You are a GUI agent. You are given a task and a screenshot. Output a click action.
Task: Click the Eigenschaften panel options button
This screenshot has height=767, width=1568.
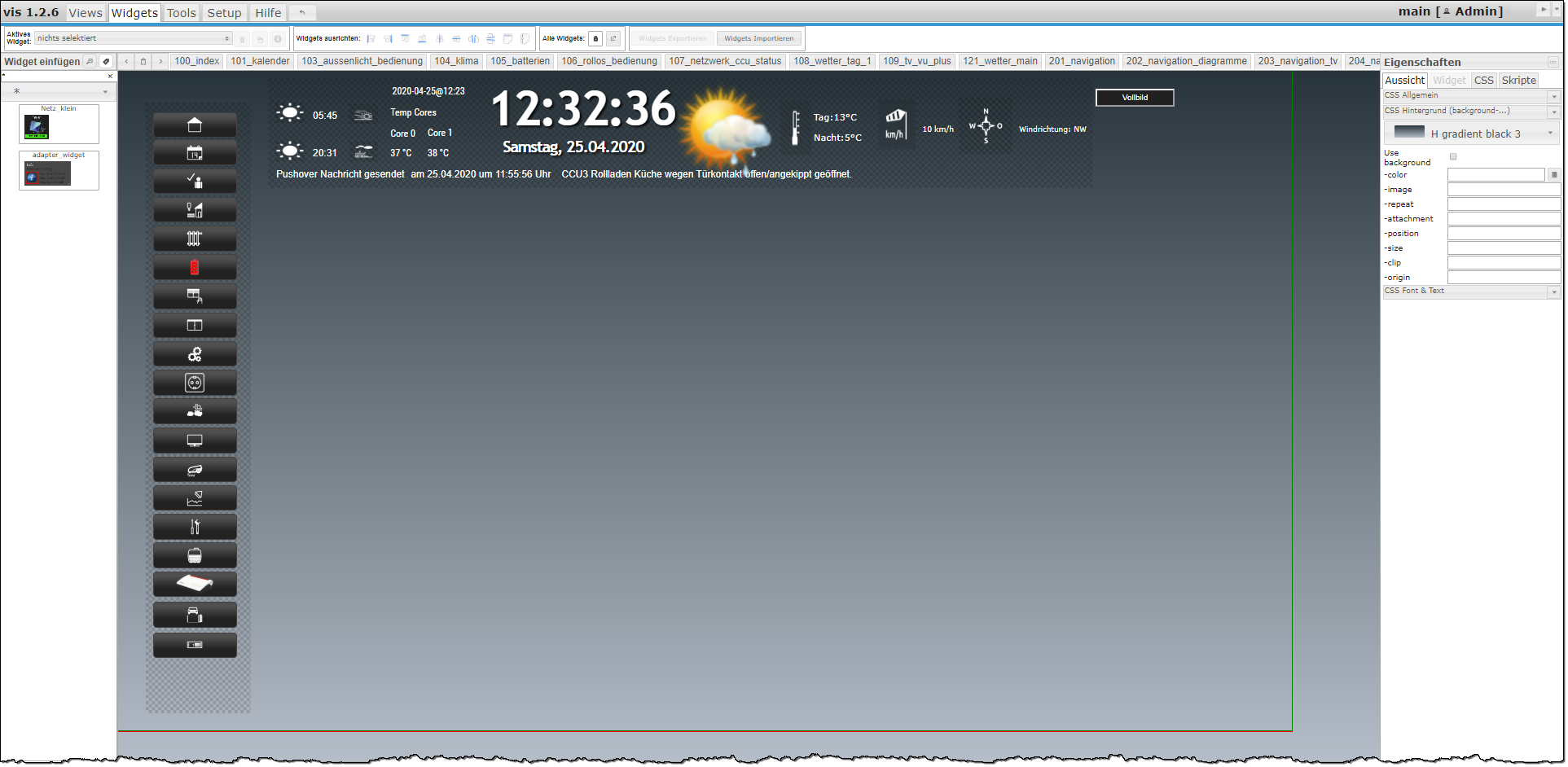tap(1553, 62)
